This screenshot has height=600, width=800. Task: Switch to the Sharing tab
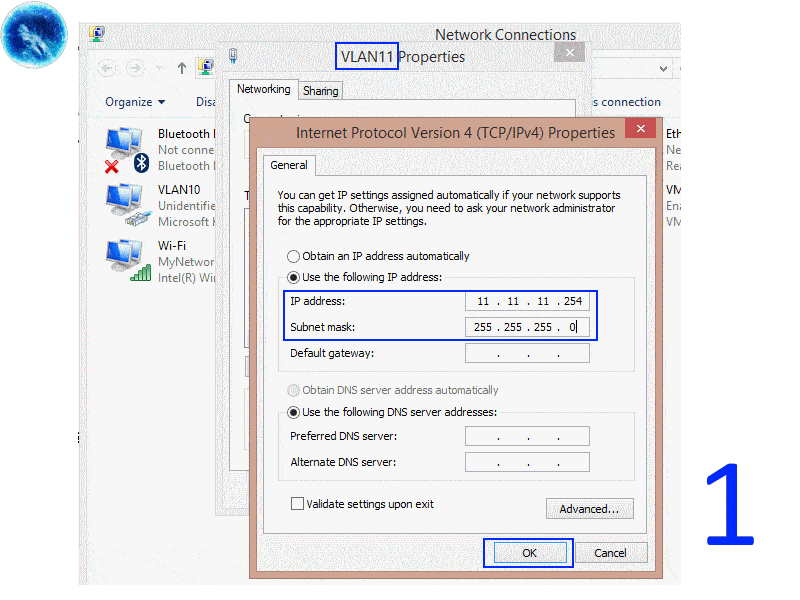320,90
